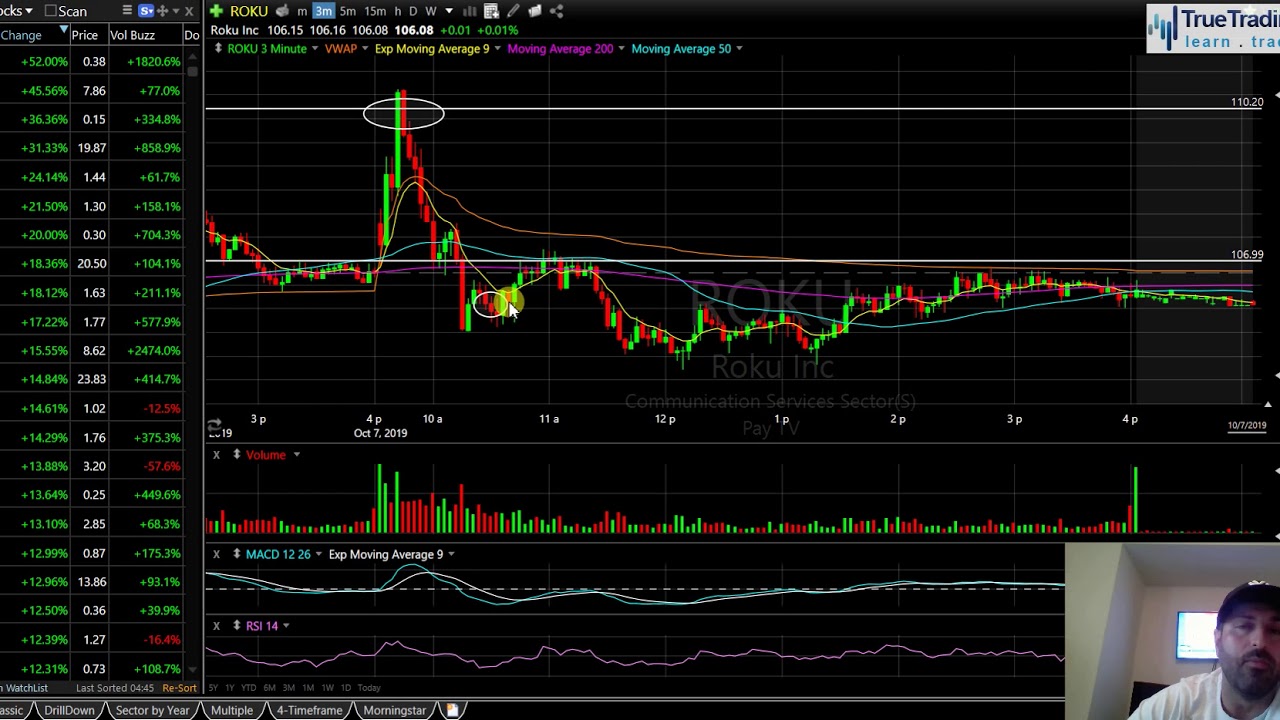This screenshot has width=1280, height=720.
Task: Remove the Volume pane with its X
Action: click(x=216, y=455)
